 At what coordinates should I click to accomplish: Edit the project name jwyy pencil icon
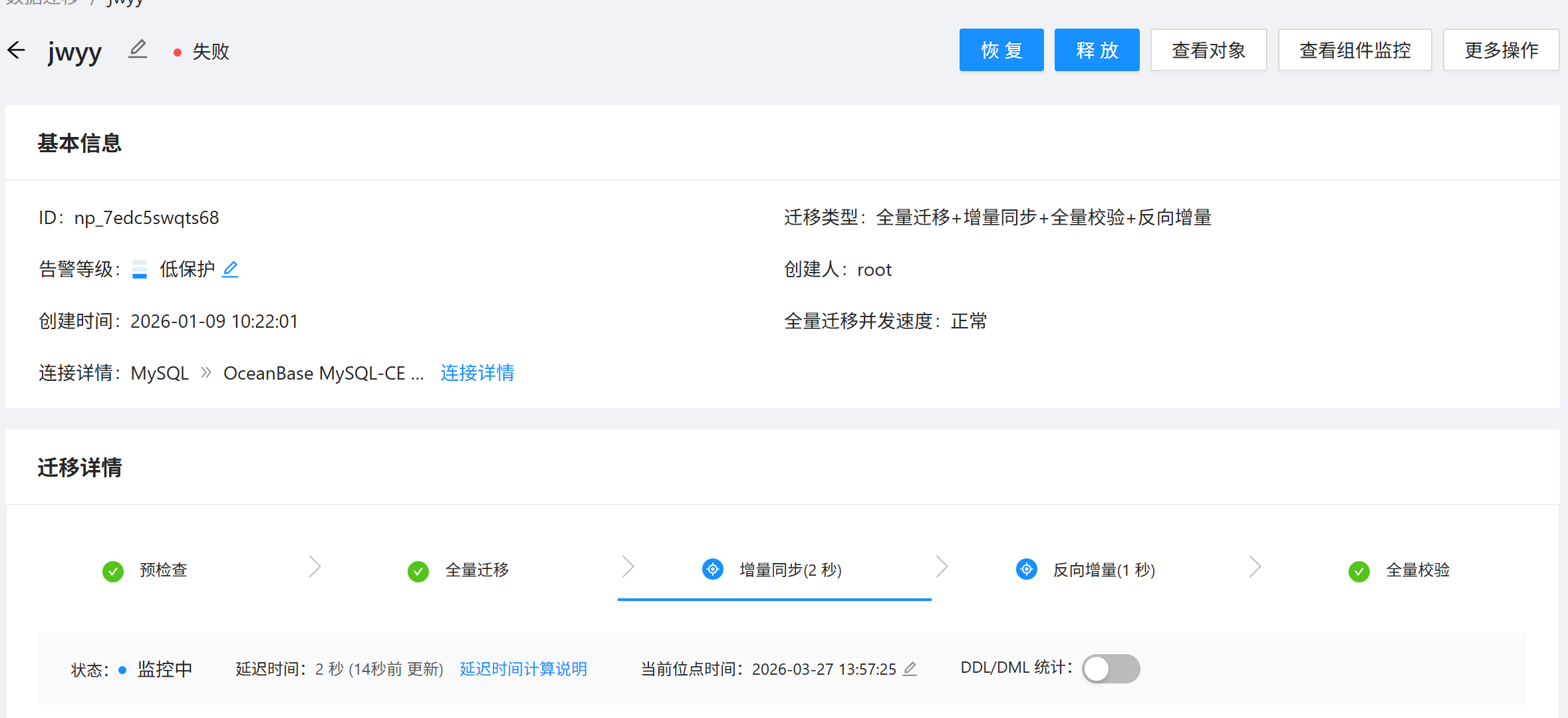click(x=138, y=50)
